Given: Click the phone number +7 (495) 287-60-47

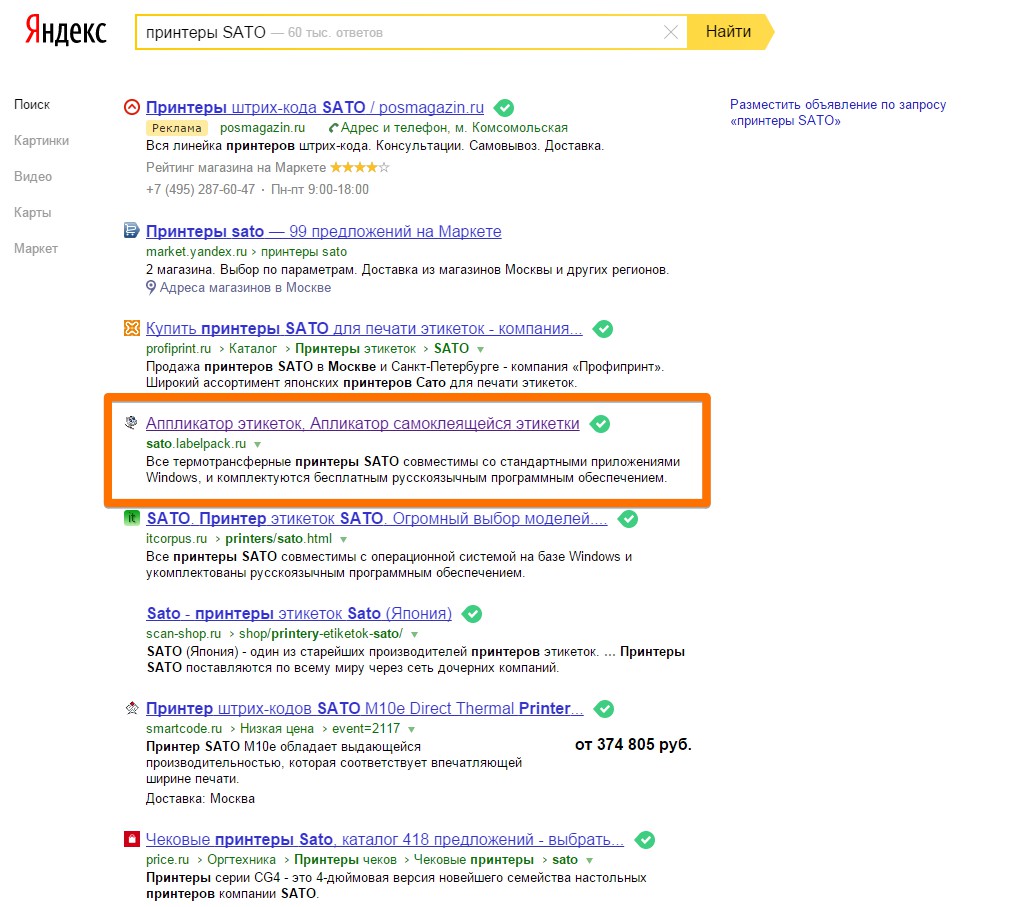Looking at the screenshot, I should pos(200,189).
